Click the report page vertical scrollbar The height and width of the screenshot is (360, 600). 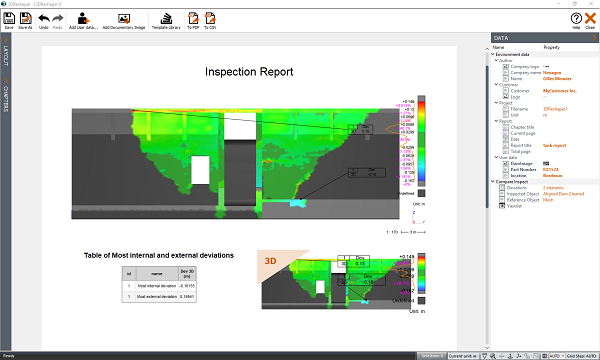pos(487,198)
